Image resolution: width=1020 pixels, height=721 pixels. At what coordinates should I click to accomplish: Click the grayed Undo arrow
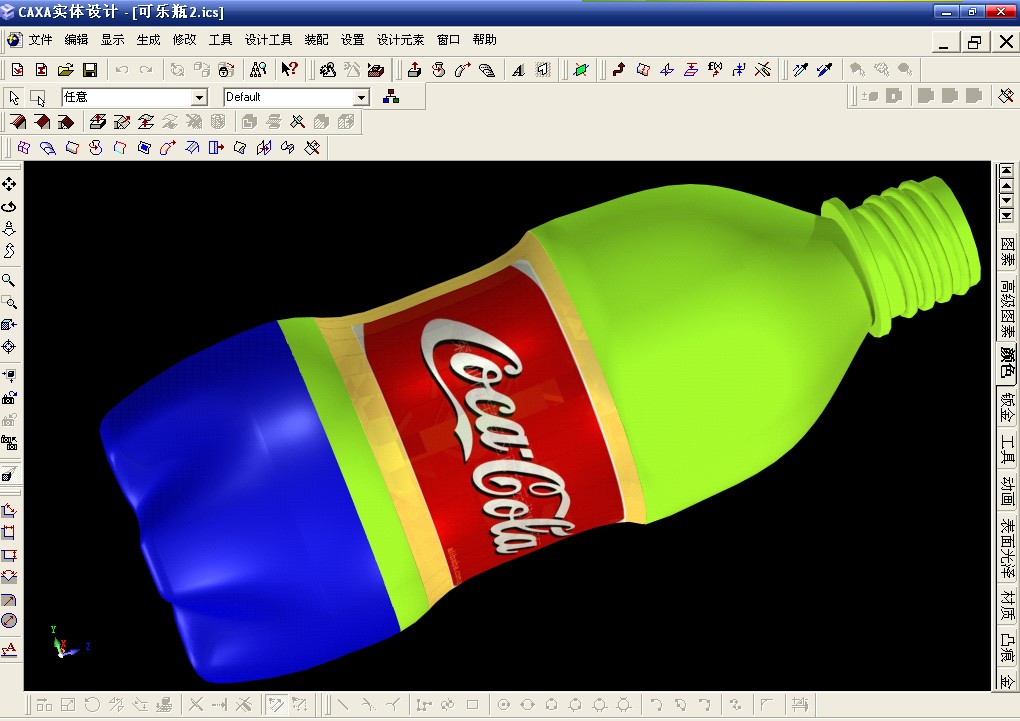122,70
